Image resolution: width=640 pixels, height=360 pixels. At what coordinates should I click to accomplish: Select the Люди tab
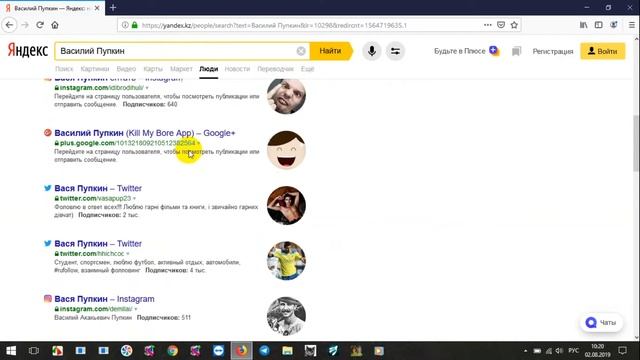click(x=209, y=69)
